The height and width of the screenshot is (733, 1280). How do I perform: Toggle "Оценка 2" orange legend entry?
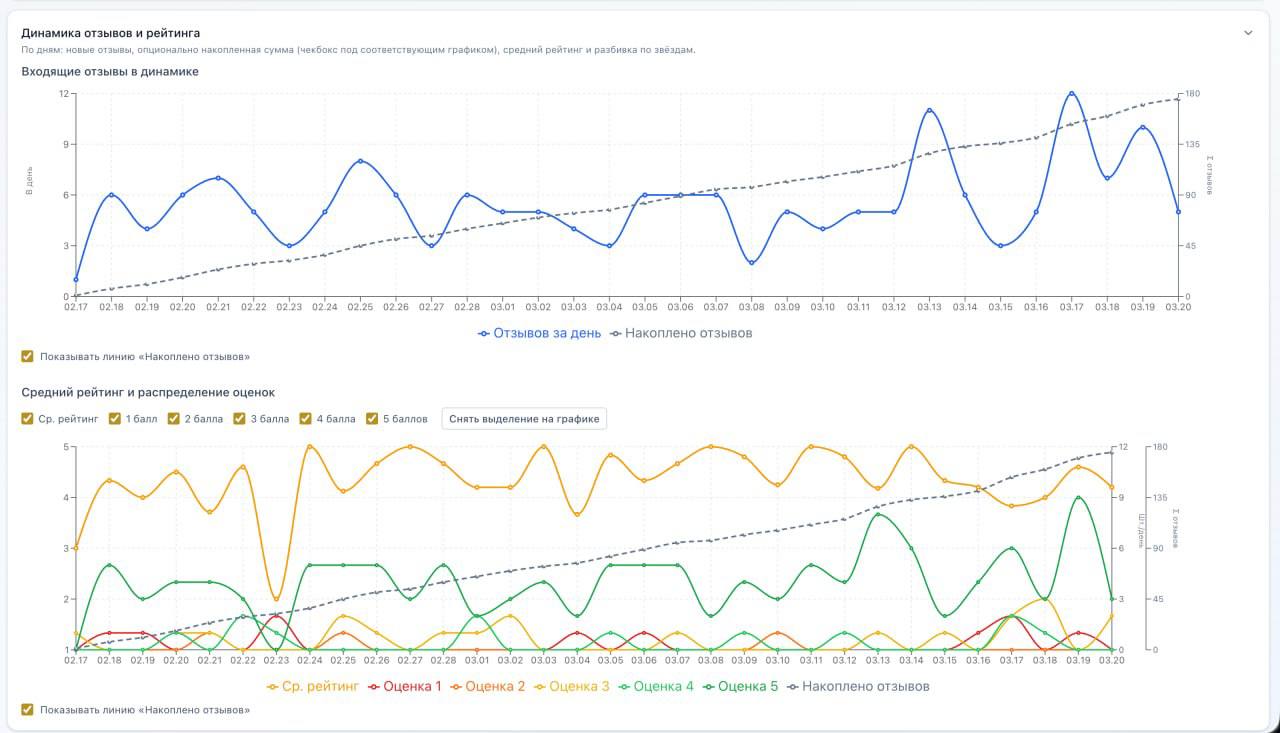coord(490,687)
